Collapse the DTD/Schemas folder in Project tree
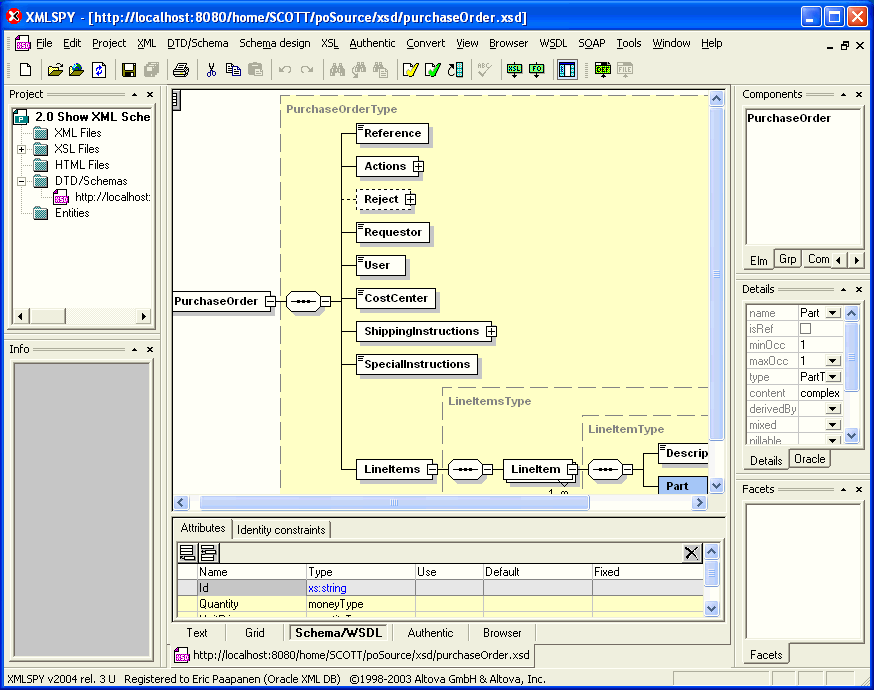The height and width of the screenshot is (690, 874). (x=22, y=181)
